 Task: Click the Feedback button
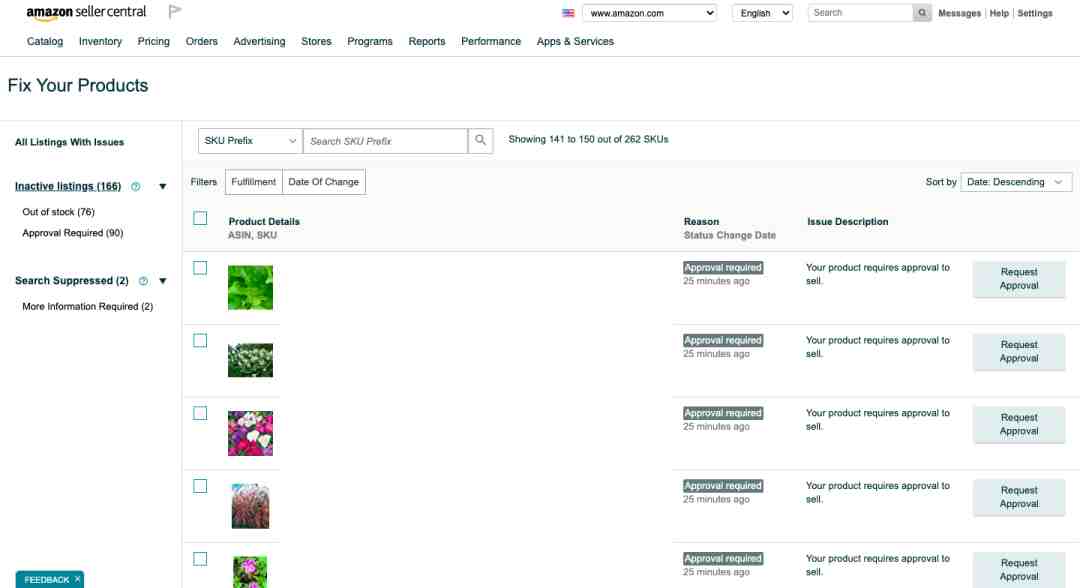tap(46, 580)
